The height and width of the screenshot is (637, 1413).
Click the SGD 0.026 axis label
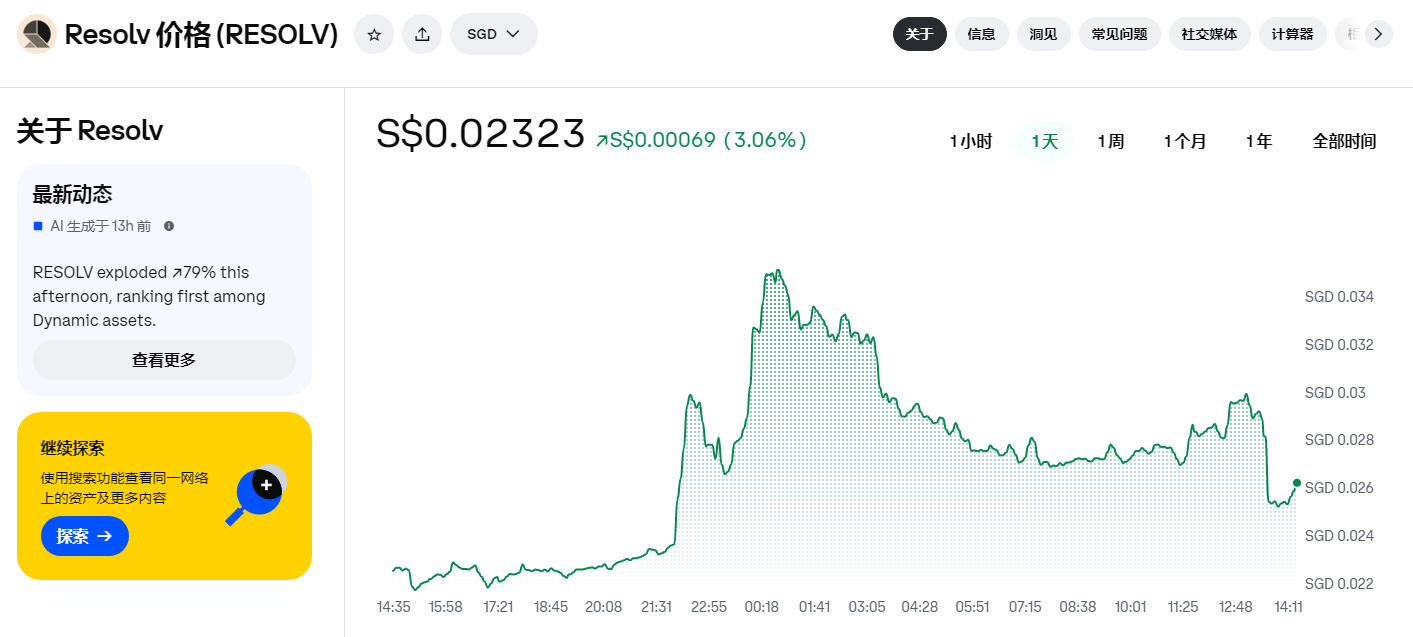[1339, 488]
